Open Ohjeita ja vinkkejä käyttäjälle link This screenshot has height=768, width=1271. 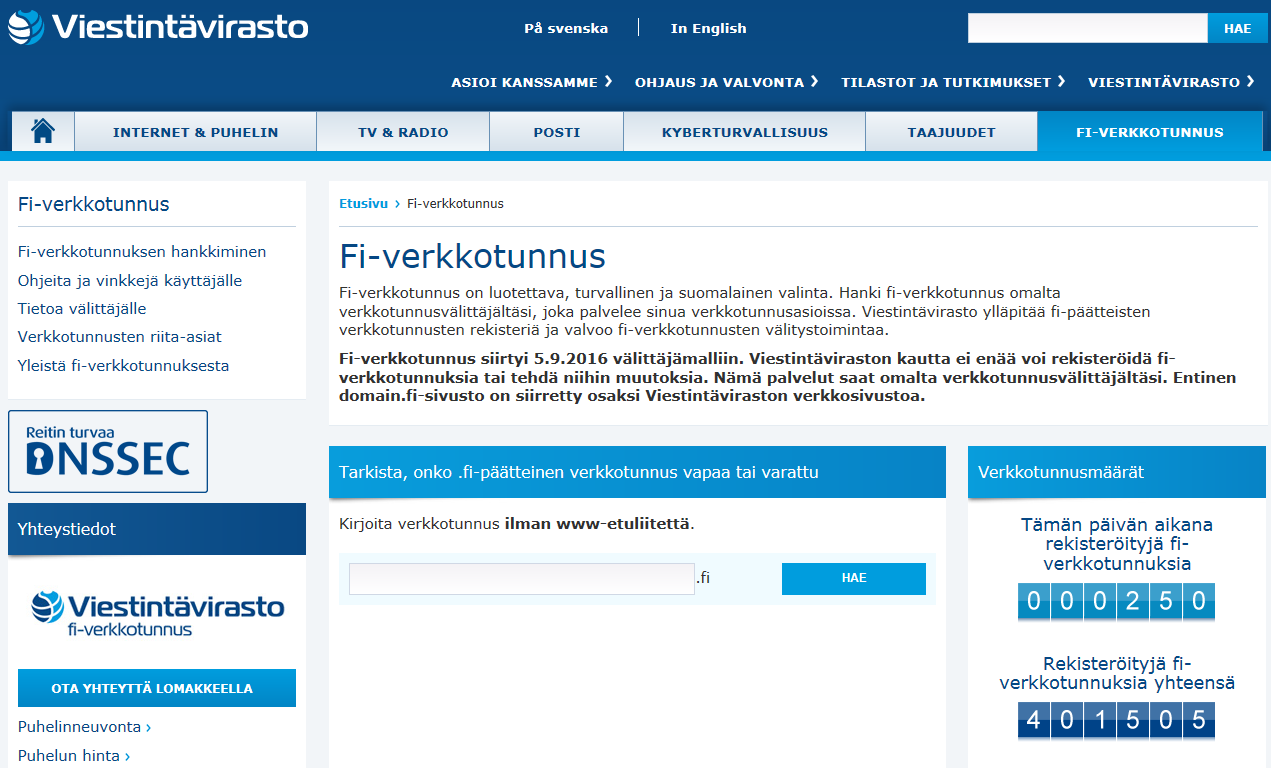130,281
